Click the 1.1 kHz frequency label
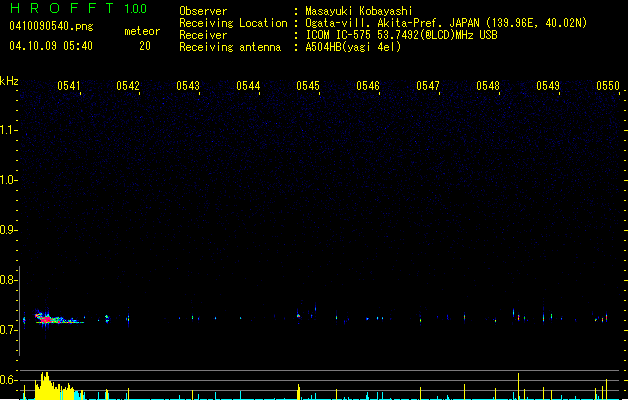629x400 pixels. click(8, 130)
